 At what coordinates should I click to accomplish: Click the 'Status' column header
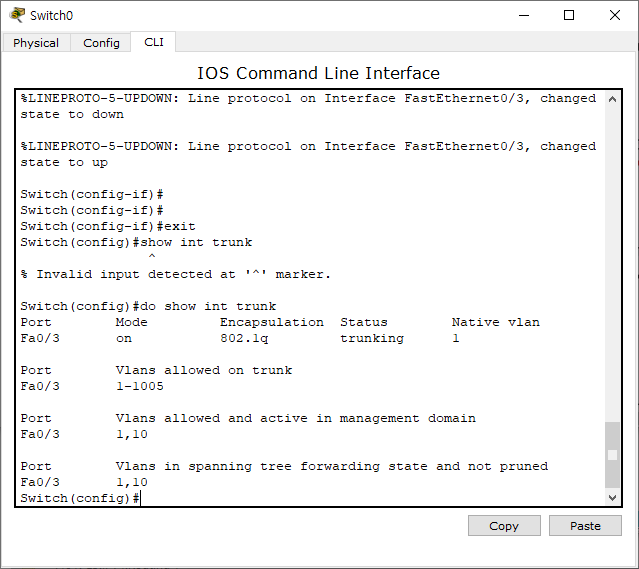point(364,322)
